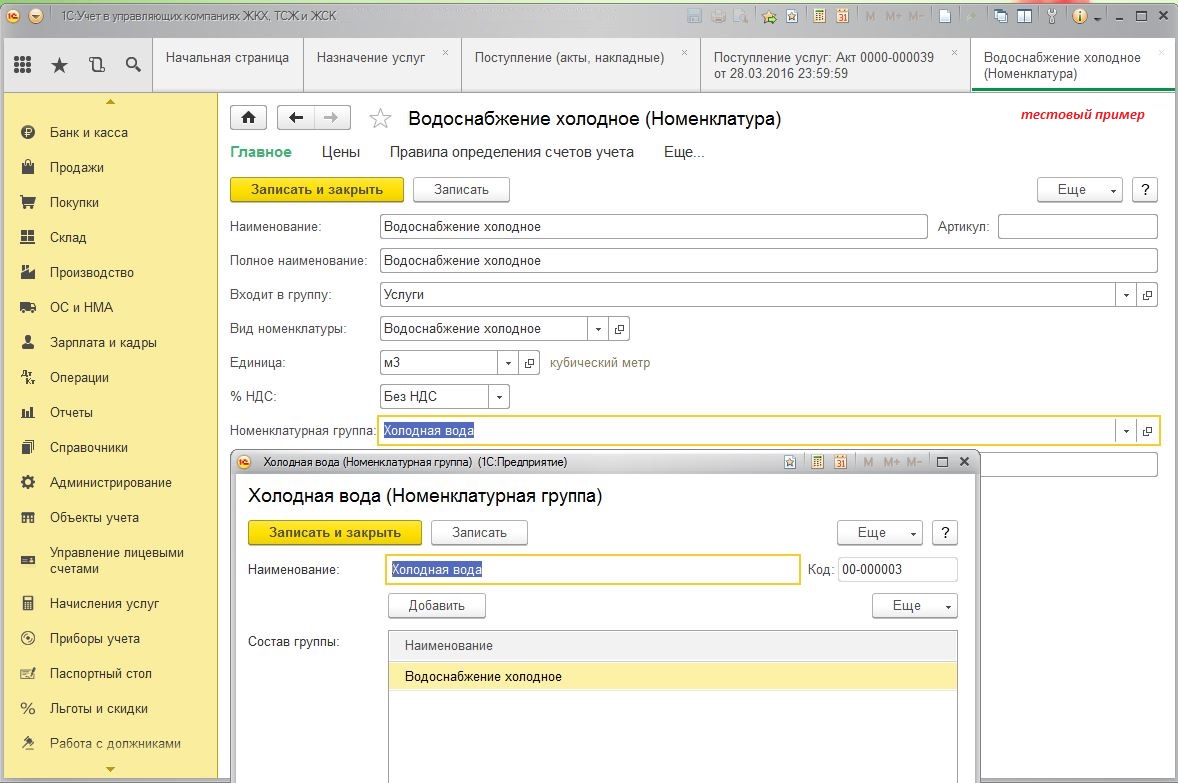Image resolution: width=1178 pixels, height=783 pixels.
Task: Click the favorites star in left toolbar
Action: (x=59, y=65)
